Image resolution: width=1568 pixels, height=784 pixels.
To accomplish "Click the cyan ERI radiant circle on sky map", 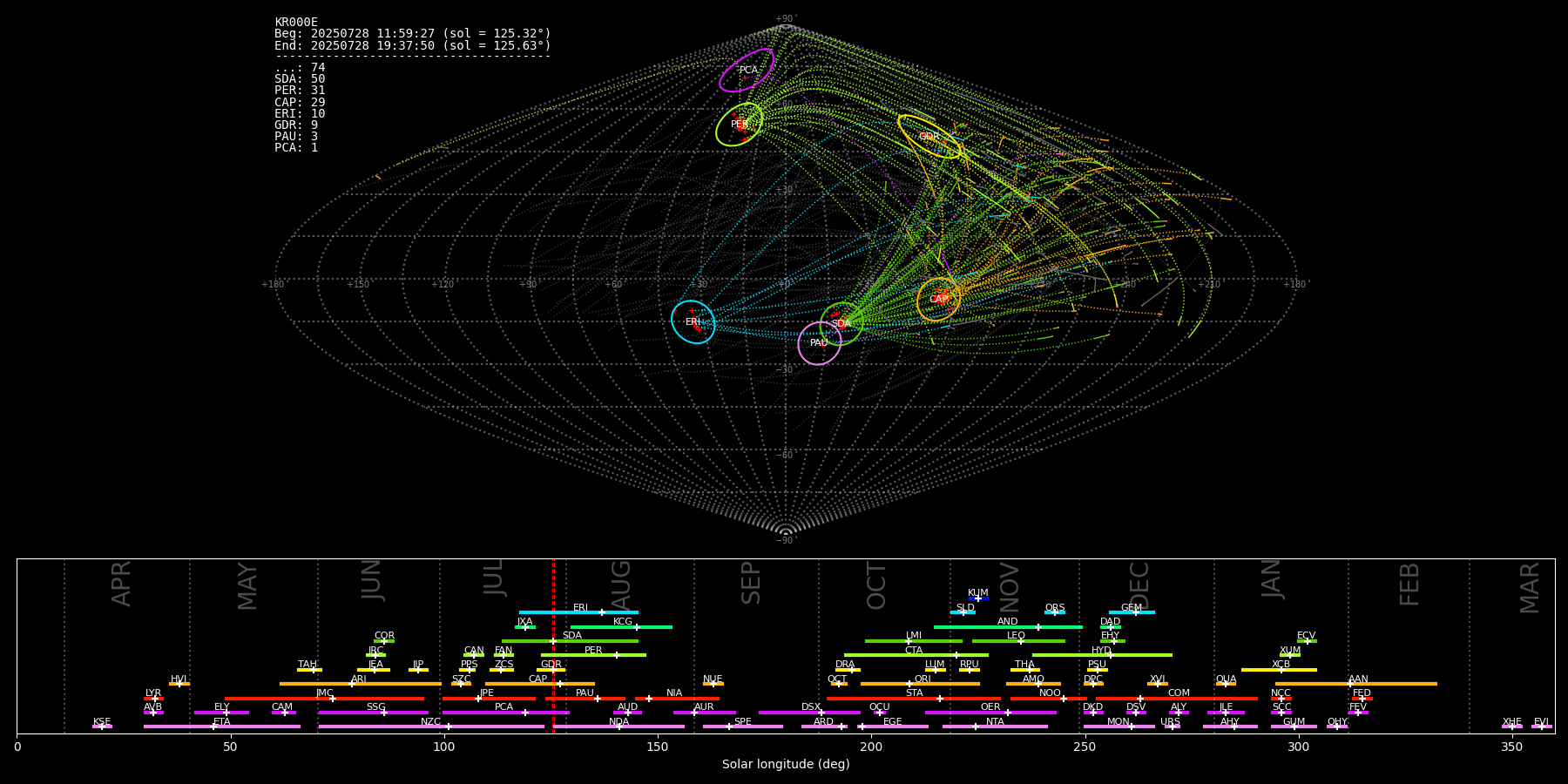I will 693,321.
